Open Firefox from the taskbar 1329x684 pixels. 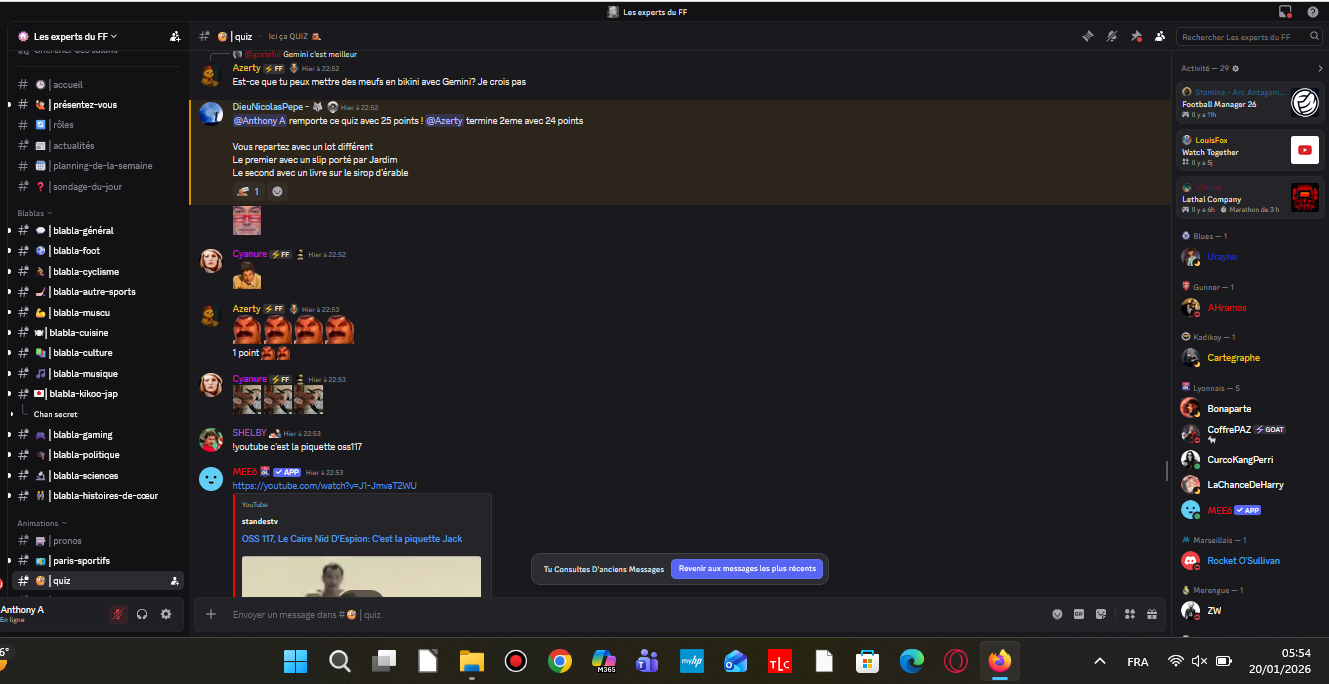pyautogui.click(x=1000, y=661)
